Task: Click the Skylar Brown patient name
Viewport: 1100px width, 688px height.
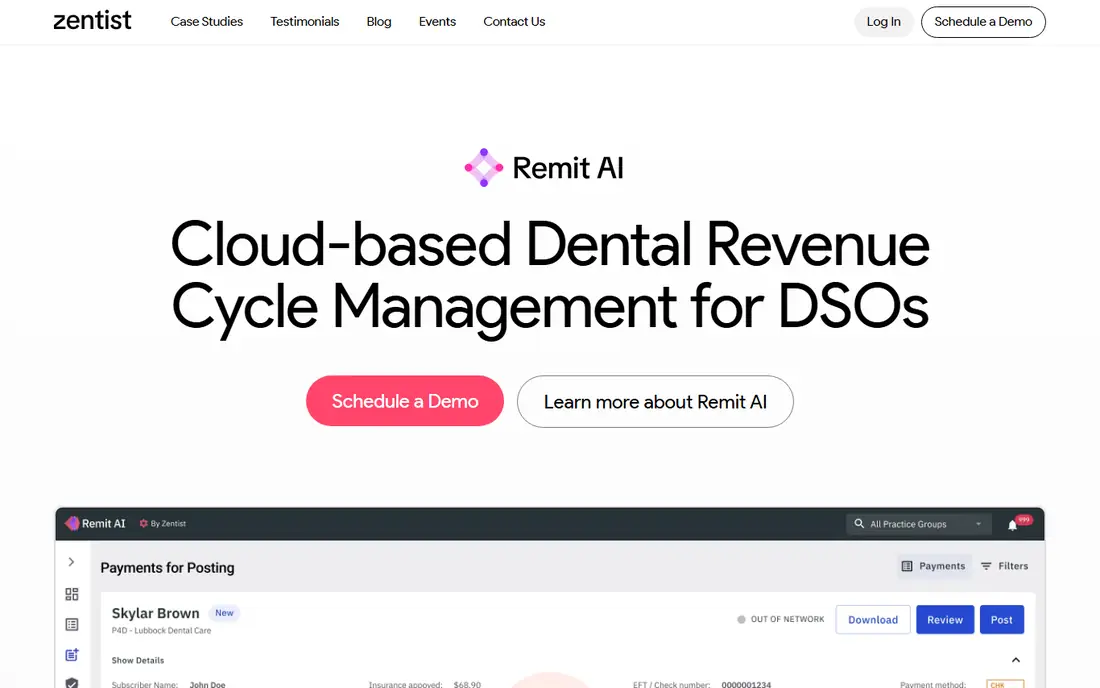Action: (156, 613)
